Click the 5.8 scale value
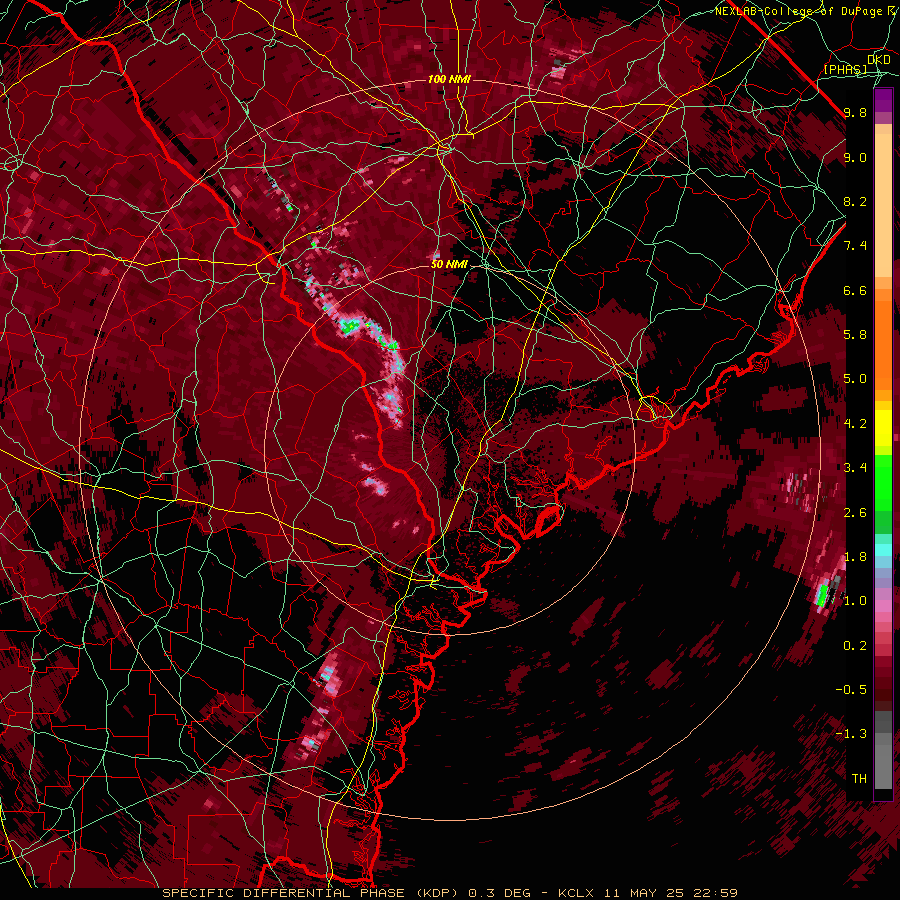This screenshot has width=900, height=900. point(855,335)
